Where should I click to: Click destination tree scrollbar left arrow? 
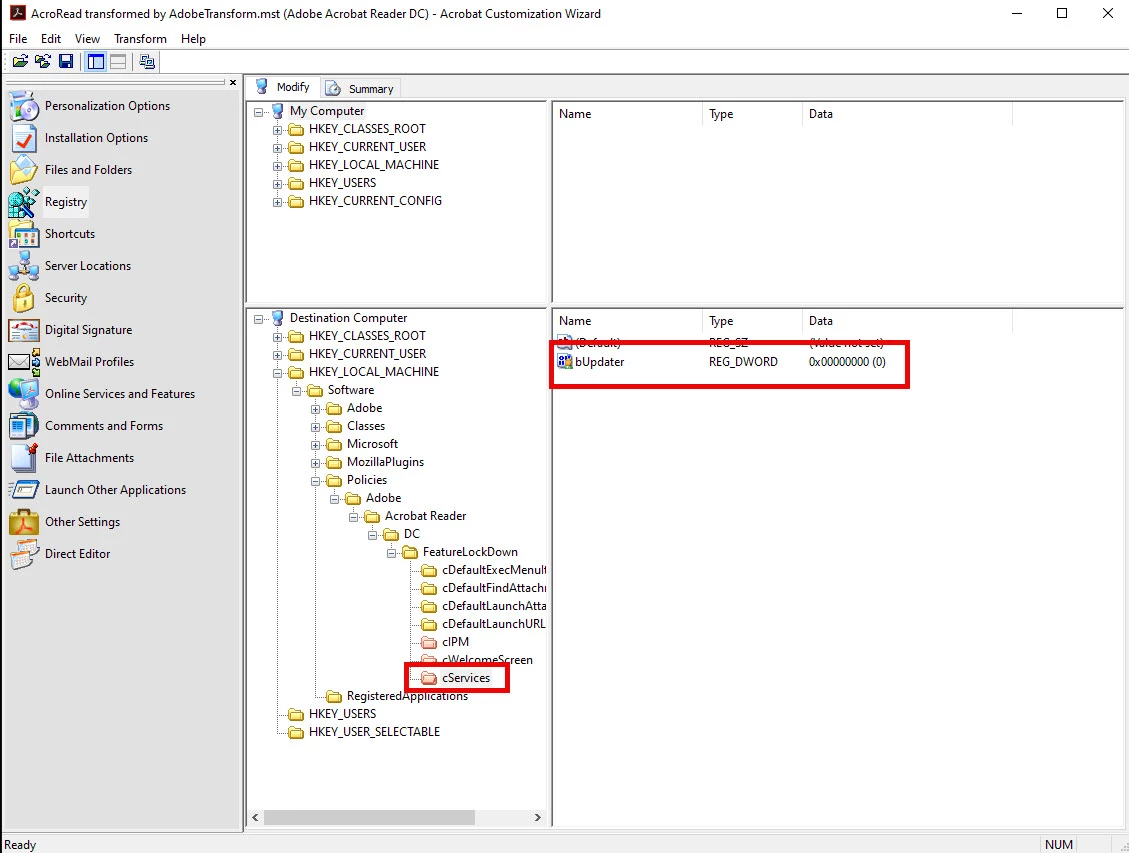(256, 818)
